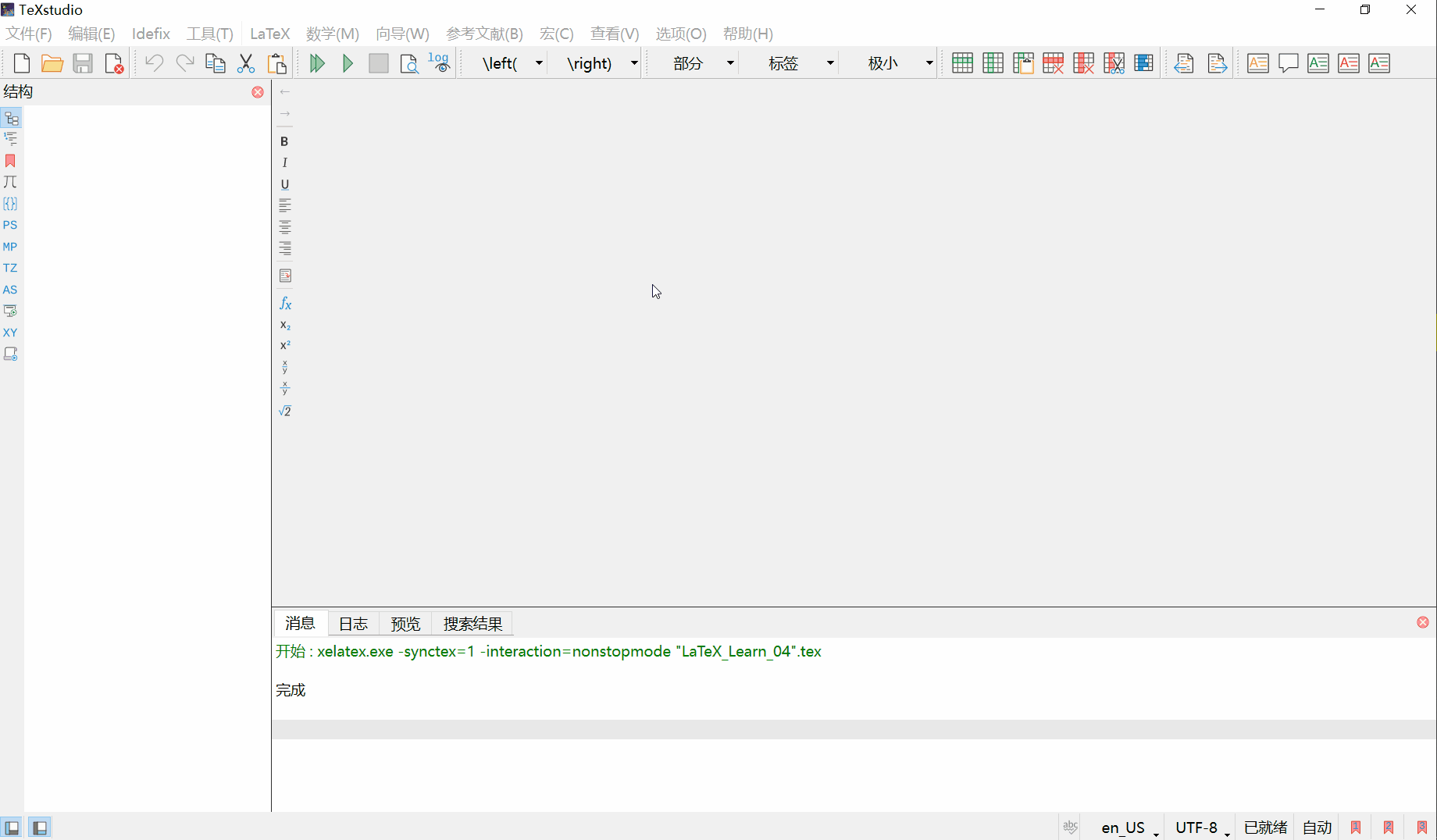The height and width of the screenshot is (840, 1437).
Task: Change the en_US spell-check language
Action: pyautogui.click(x=1129, y=828)
